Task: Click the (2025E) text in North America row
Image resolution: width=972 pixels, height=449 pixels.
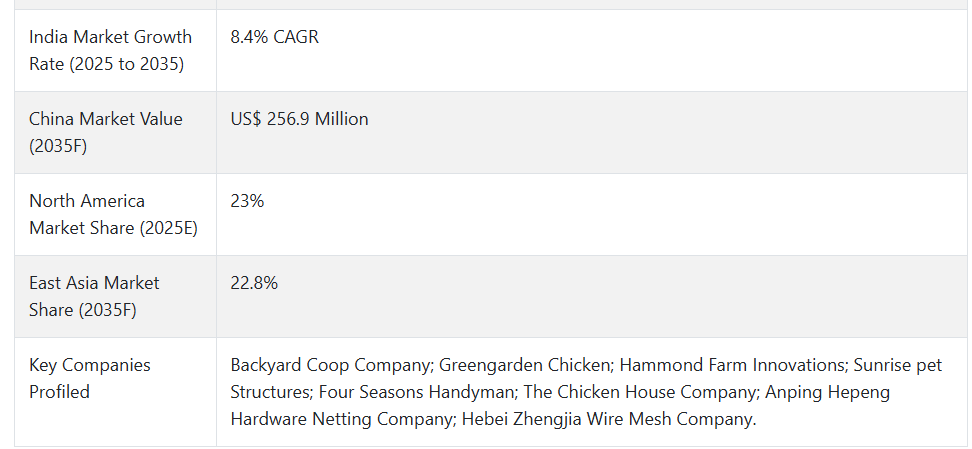Action: tap(169, 228)
